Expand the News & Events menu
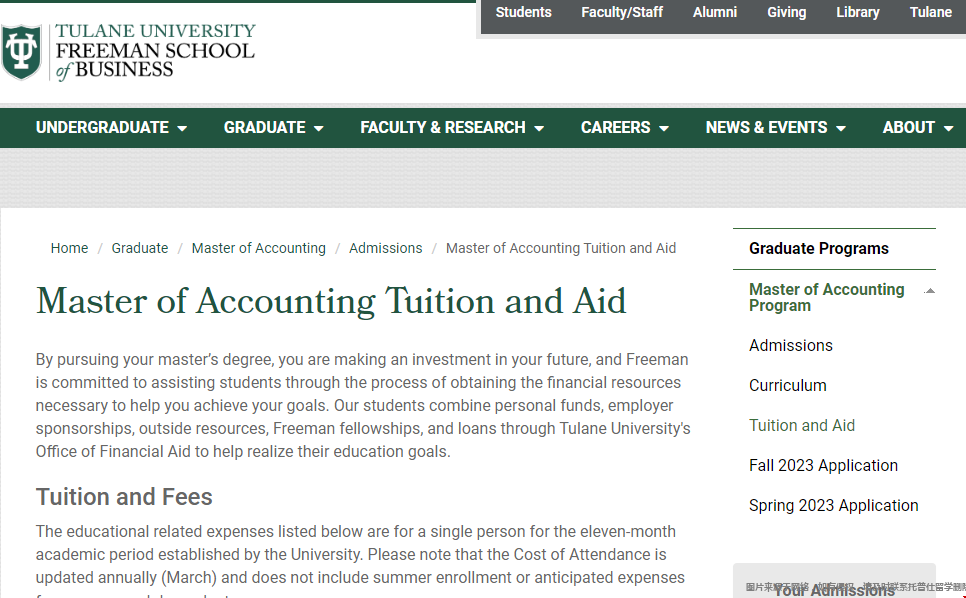The height and width of the screenshot is (598, 966). [x=776, y=127]
